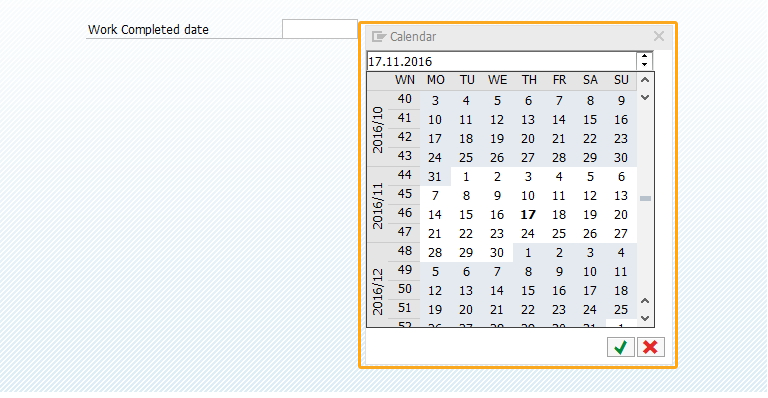Select November 1 in week 44
The height and width of the screenshot is (398, 768).
466,177
